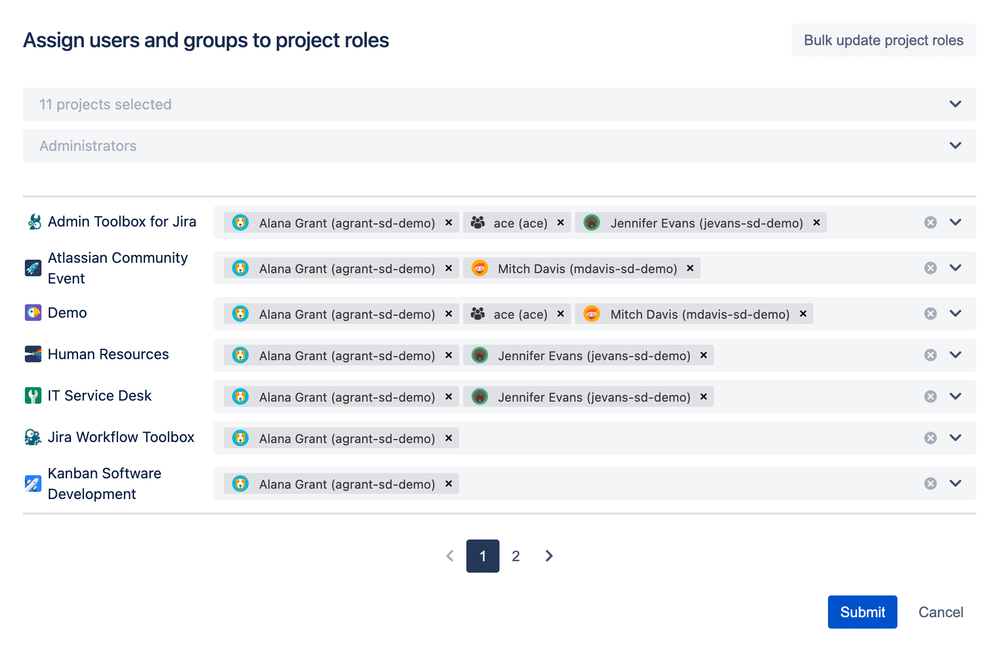Viewport: 999px width, 652px height.
Task: Go to page 2
Action: [x=516, y=556]
